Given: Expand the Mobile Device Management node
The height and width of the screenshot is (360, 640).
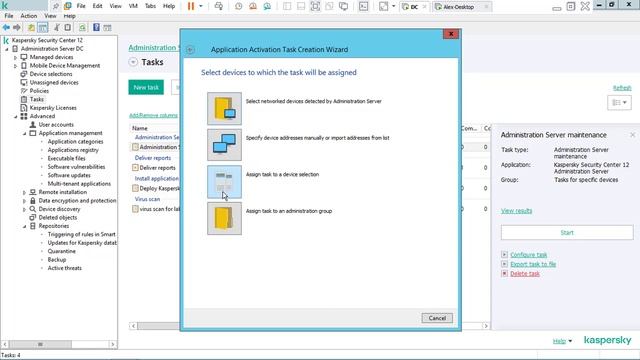Looking at the screenshot, I should [16, 66].
